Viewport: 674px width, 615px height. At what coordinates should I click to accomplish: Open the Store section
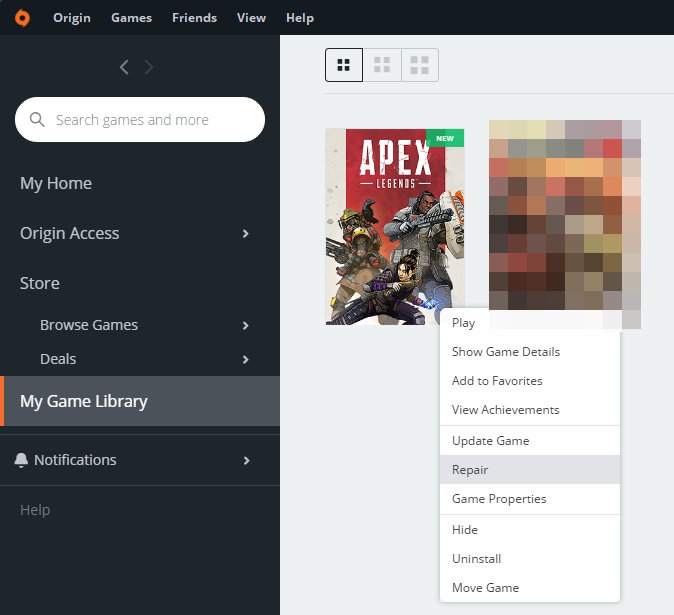click(x=40, y=283)
